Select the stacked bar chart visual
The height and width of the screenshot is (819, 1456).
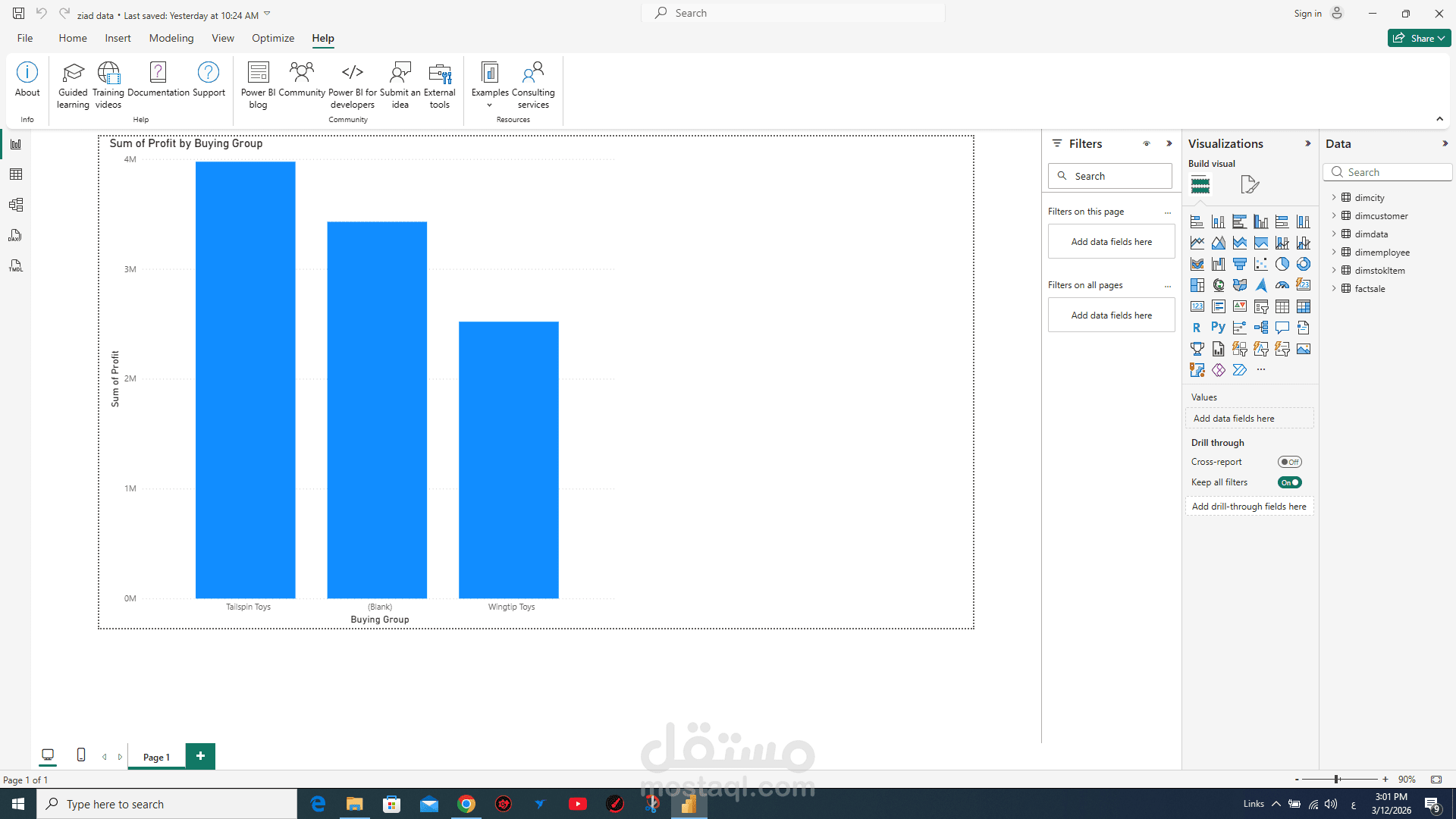[1197, 222]
